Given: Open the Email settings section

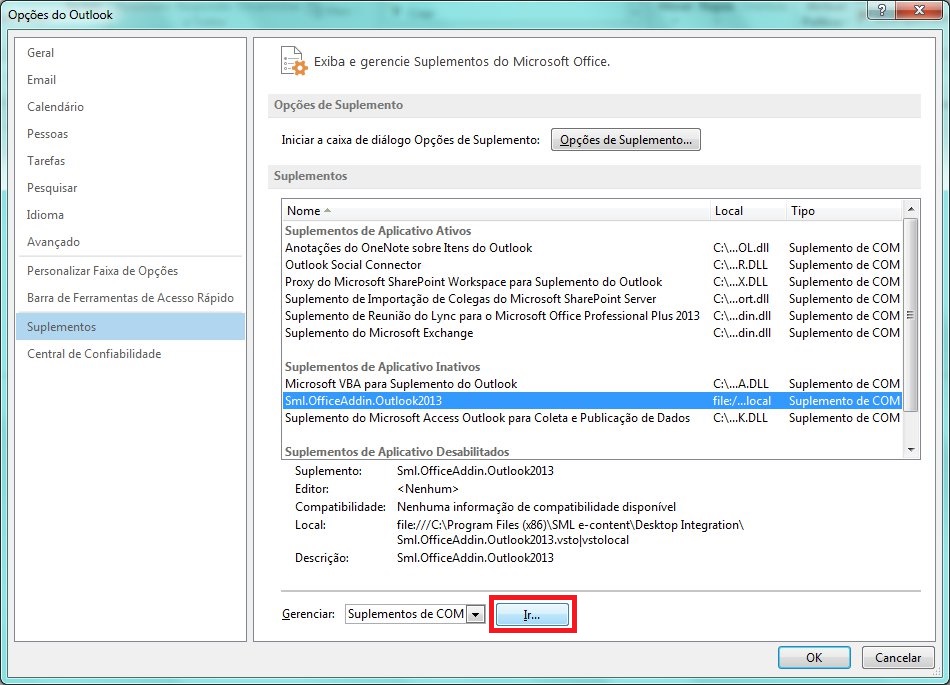Looking at the screenshot, I should [x=41, y=80].
